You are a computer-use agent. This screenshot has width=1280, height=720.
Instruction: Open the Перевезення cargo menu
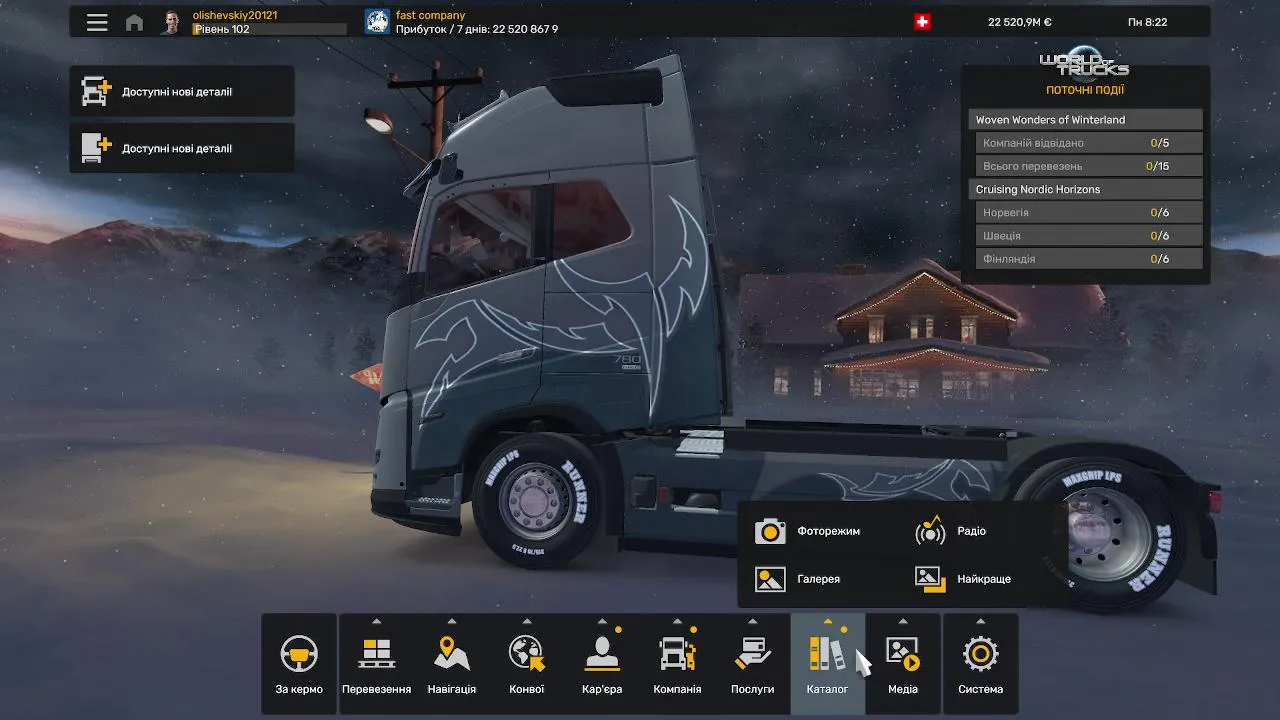(376, 664)
